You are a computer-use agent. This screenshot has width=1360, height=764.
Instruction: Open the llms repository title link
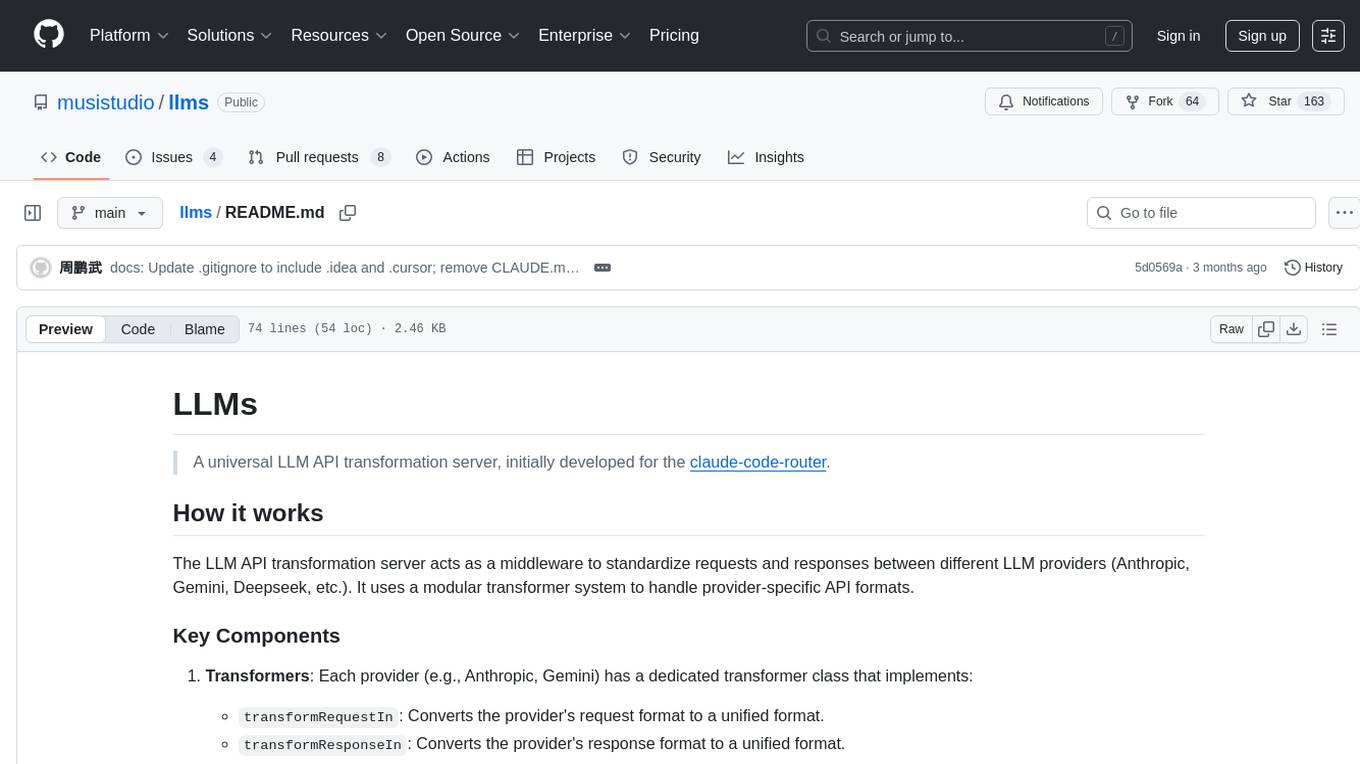click(188, 102)
